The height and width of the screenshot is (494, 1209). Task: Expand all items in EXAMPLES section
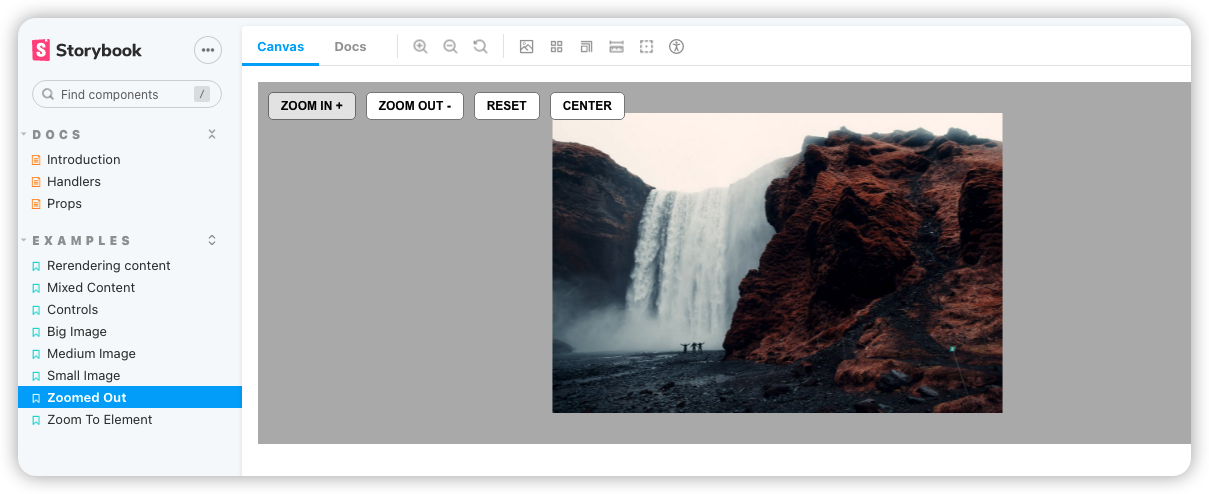click(x=212, y=241)
